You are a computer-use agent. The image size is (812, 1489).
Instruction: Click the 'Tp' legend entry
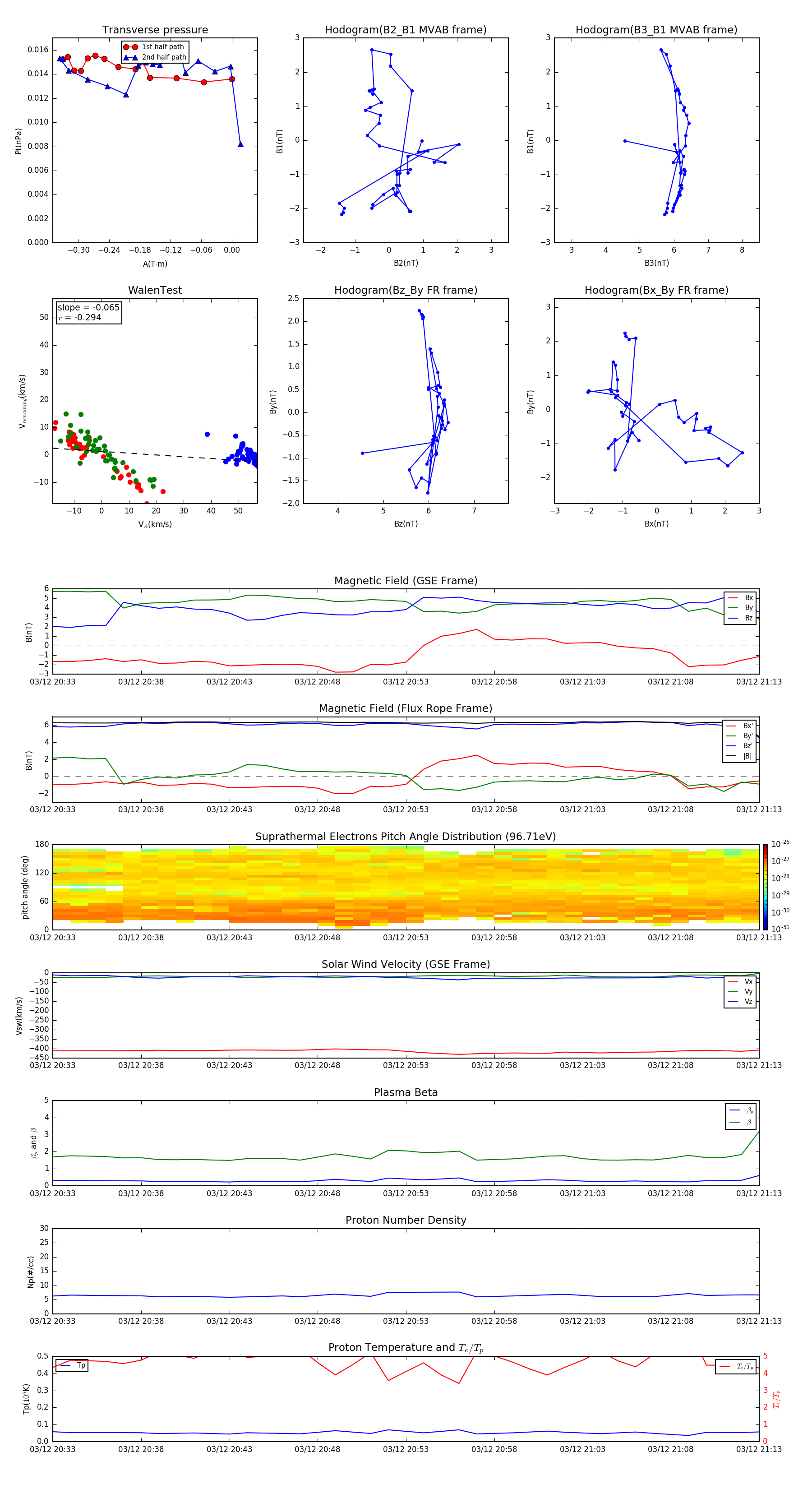tap(72, 1366)
